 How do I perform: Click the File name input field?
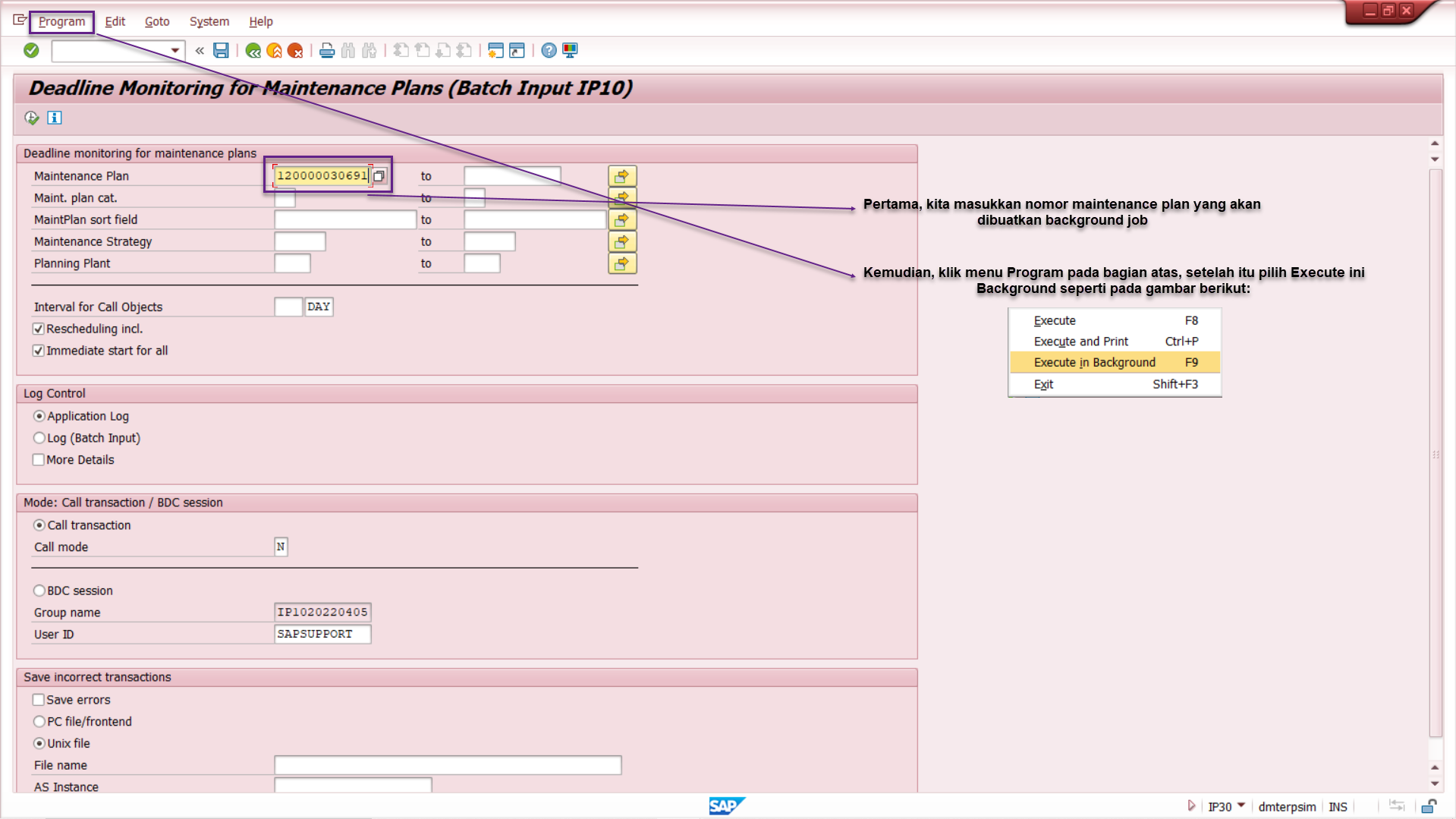pos(448,765)
